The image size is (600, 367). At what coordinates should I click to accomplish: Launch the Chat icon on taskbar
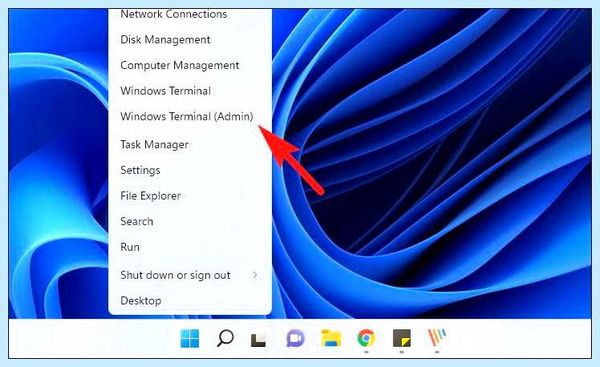pyautogui.click(x=295, y=338)
